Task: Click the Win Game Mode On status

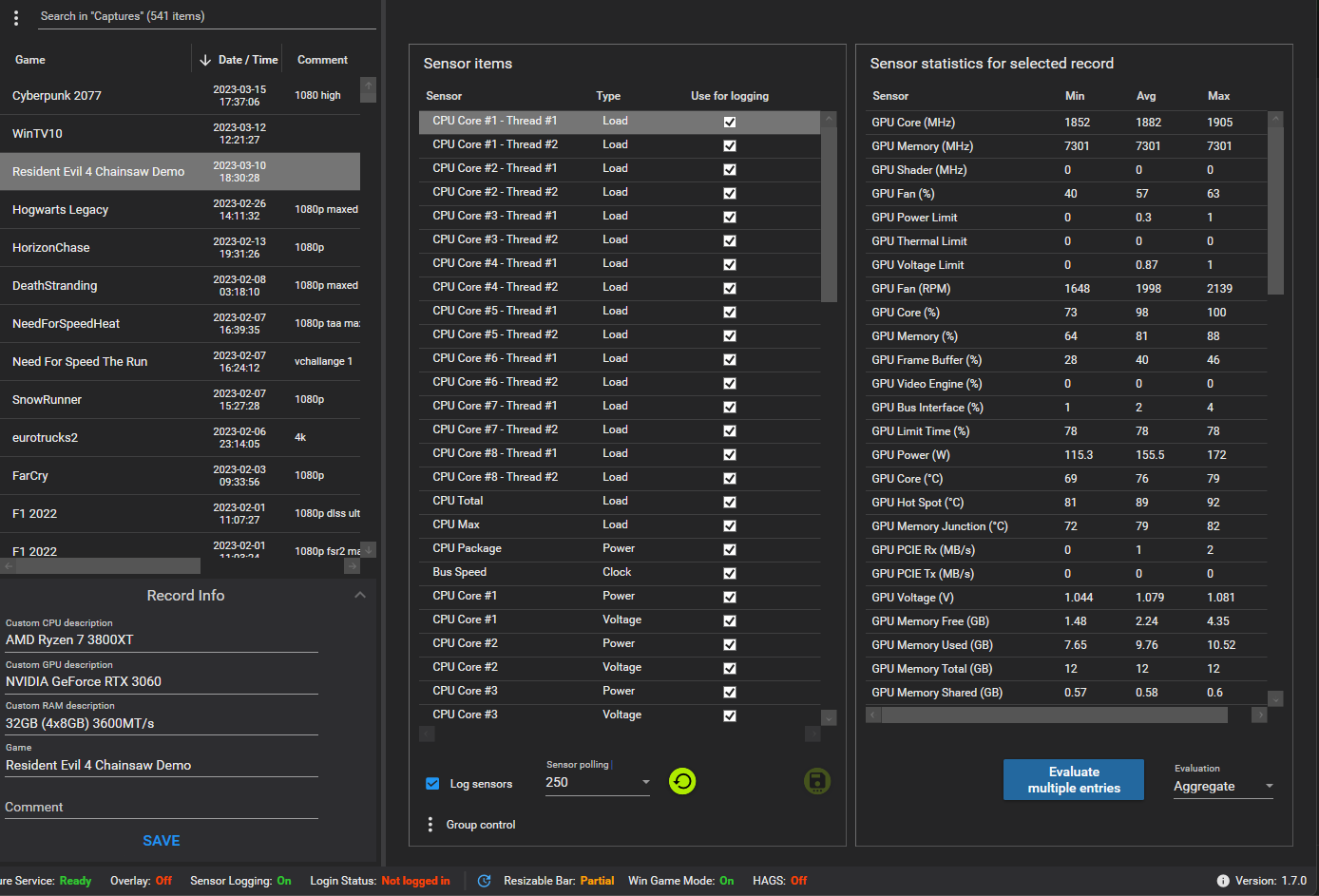Action: point(726,881)
